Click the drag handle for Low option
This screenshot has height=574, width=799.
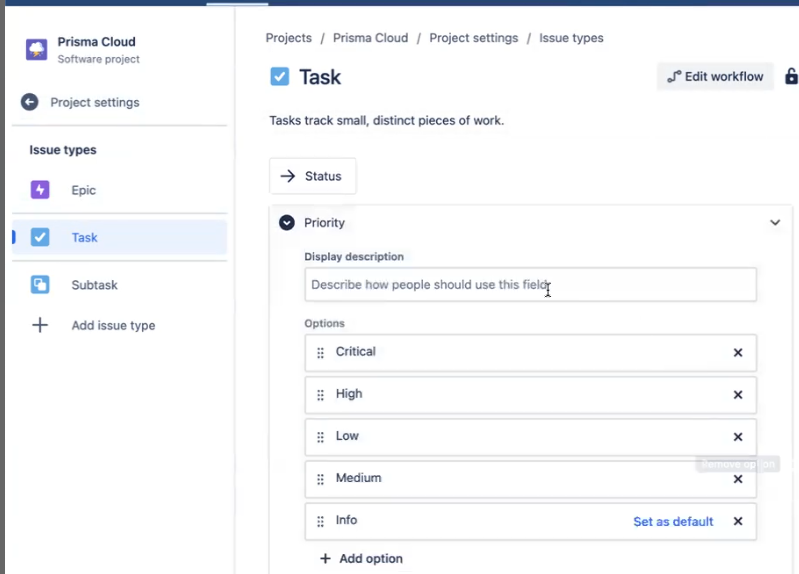(321, 437)
